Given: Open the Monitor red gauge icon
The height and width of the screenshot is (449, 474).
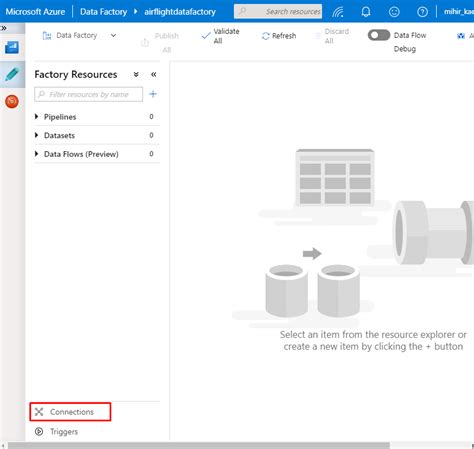Looking at the screenshot, I should click(x=12, y=101).
